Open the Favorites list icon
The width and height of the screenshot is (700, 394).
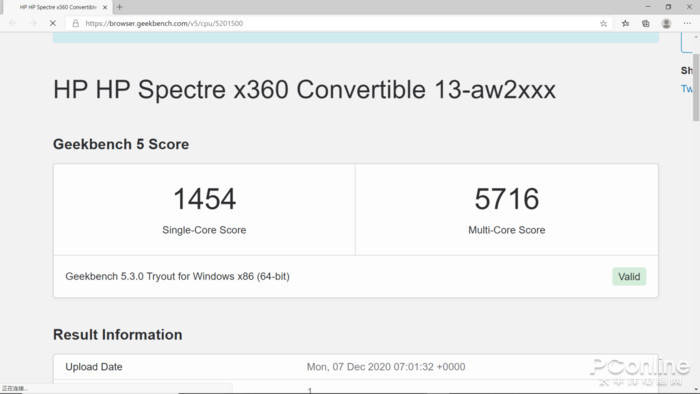pyautogui.click(x=625, y=24)
